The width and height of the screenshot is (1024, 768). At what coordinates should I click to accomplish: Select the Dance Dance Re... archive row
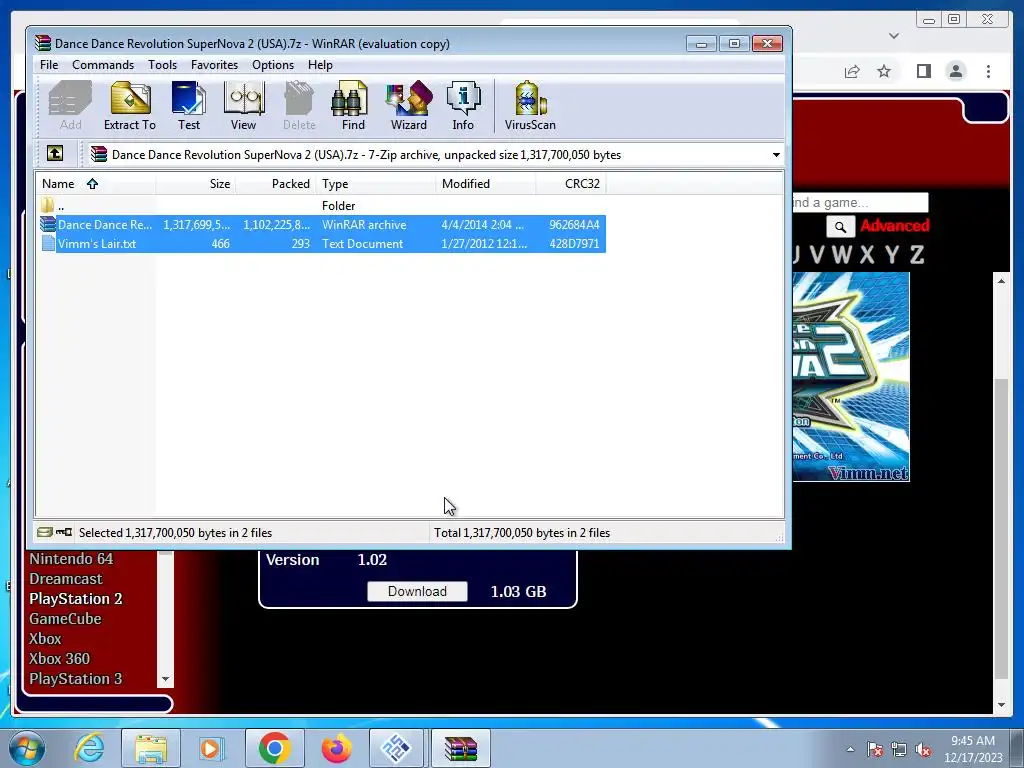pos(323,225)
